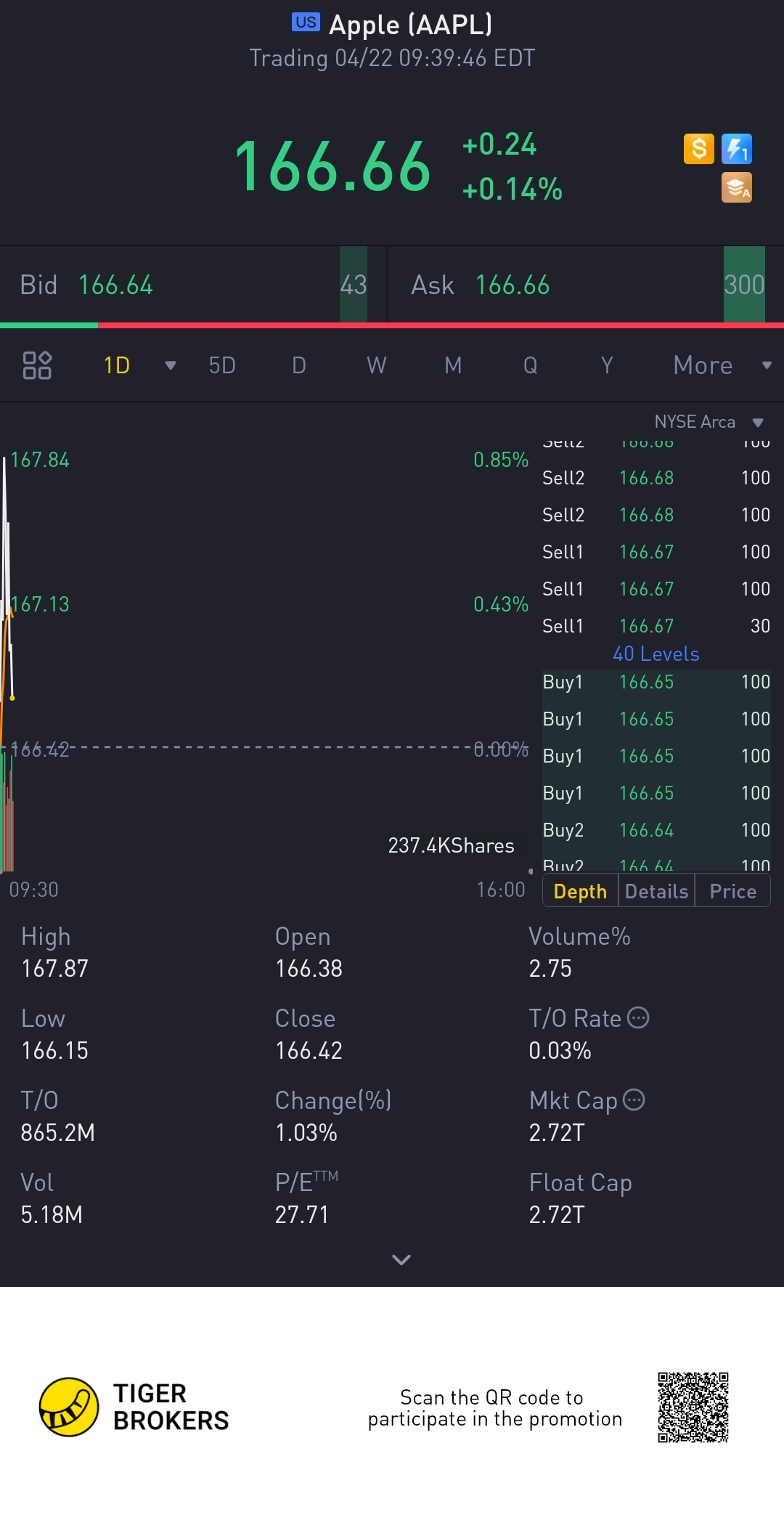Tap the info icon next to Mkt Cap
This screenshot has height=1528, width=784.
[634, 1100]
